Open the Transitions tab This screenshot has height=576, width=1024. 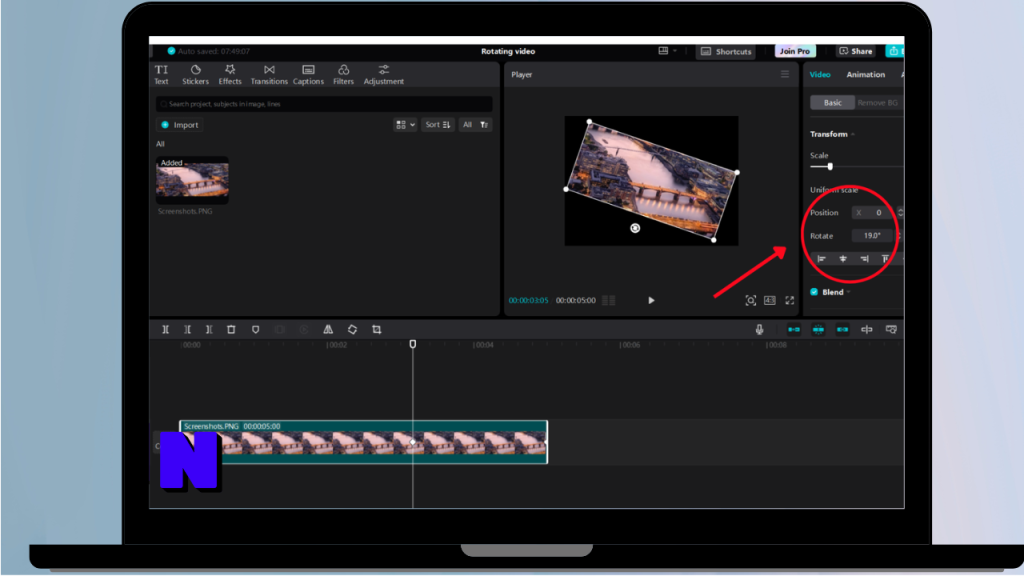click(x=269, y=74)
